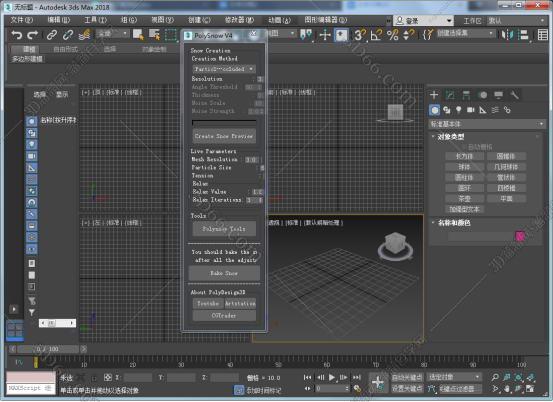Click the Select and Move crosshair icon
Image resolution: width=553 pixels, height=402 pixels.
(324, 35)
